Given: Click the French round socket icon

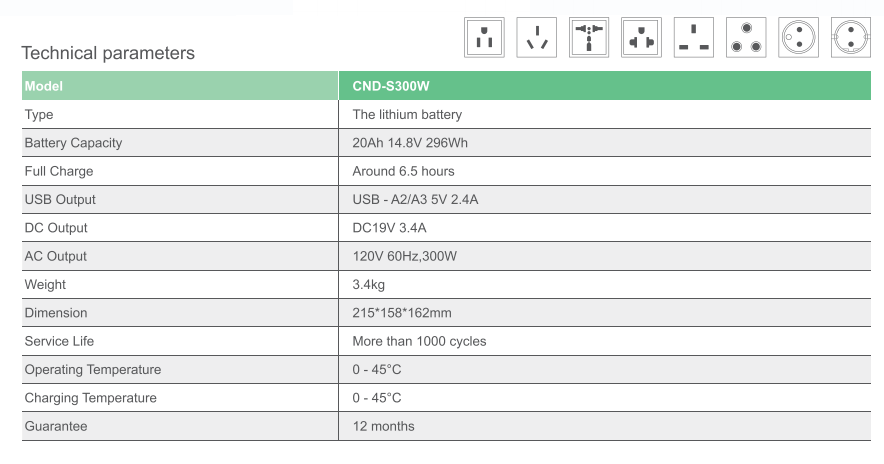Looking at the screenshot, I should pyautogui.click(x=798, y=38).
